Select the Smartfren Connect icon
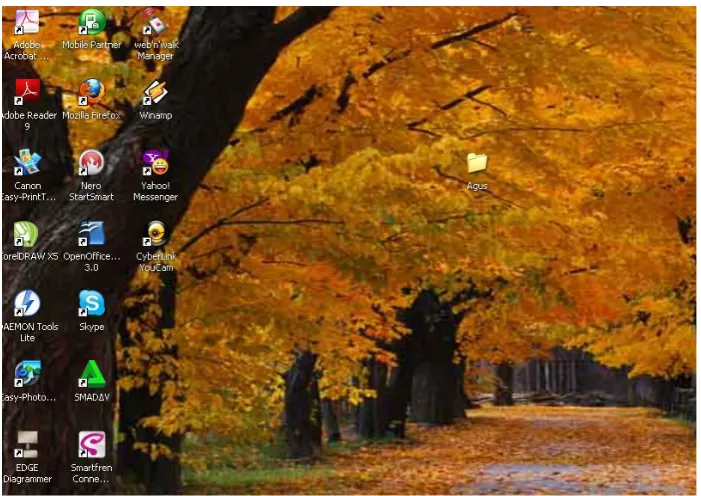Screen dimensions: 701x496 pos(92,445)
